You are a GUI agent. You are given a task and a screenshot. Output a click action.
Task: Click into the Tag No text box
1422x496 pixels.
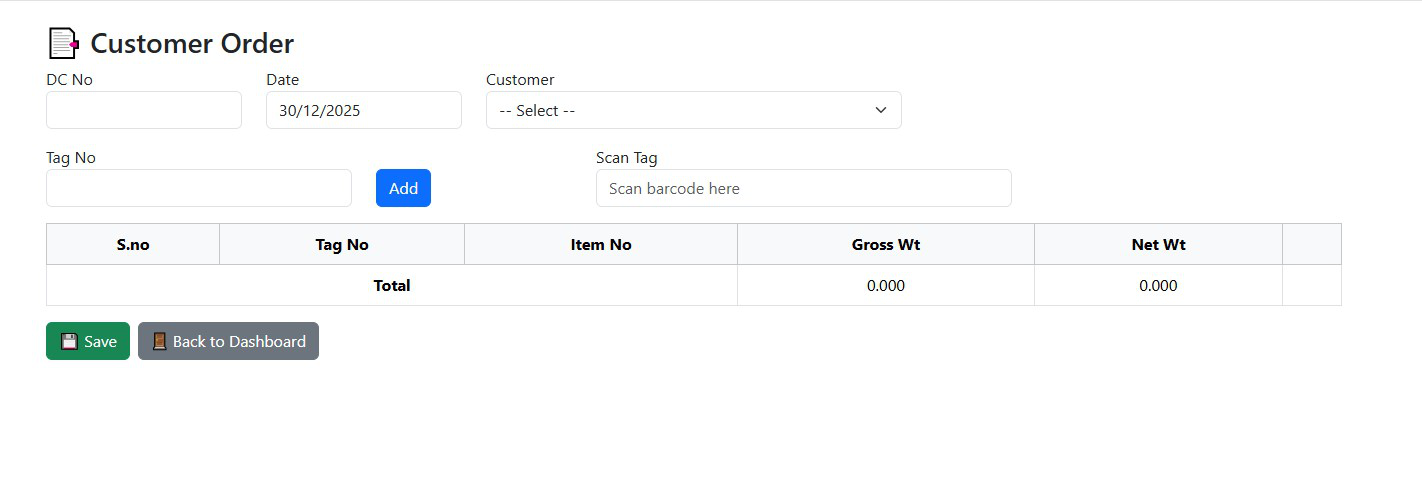(198, 188)
